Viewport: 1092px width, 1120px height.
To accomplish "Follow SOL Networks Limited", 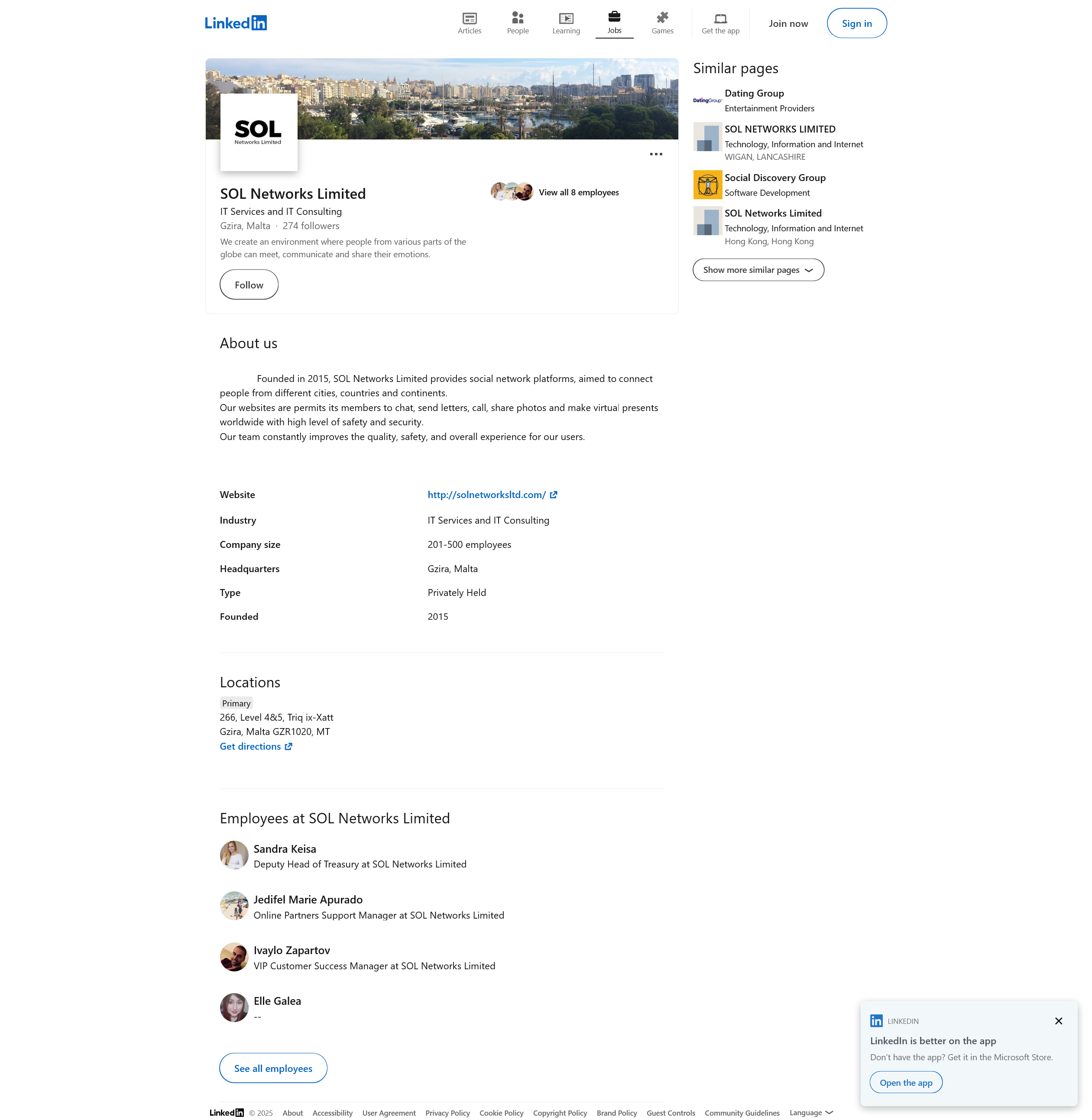I will (x=249, y=285).
